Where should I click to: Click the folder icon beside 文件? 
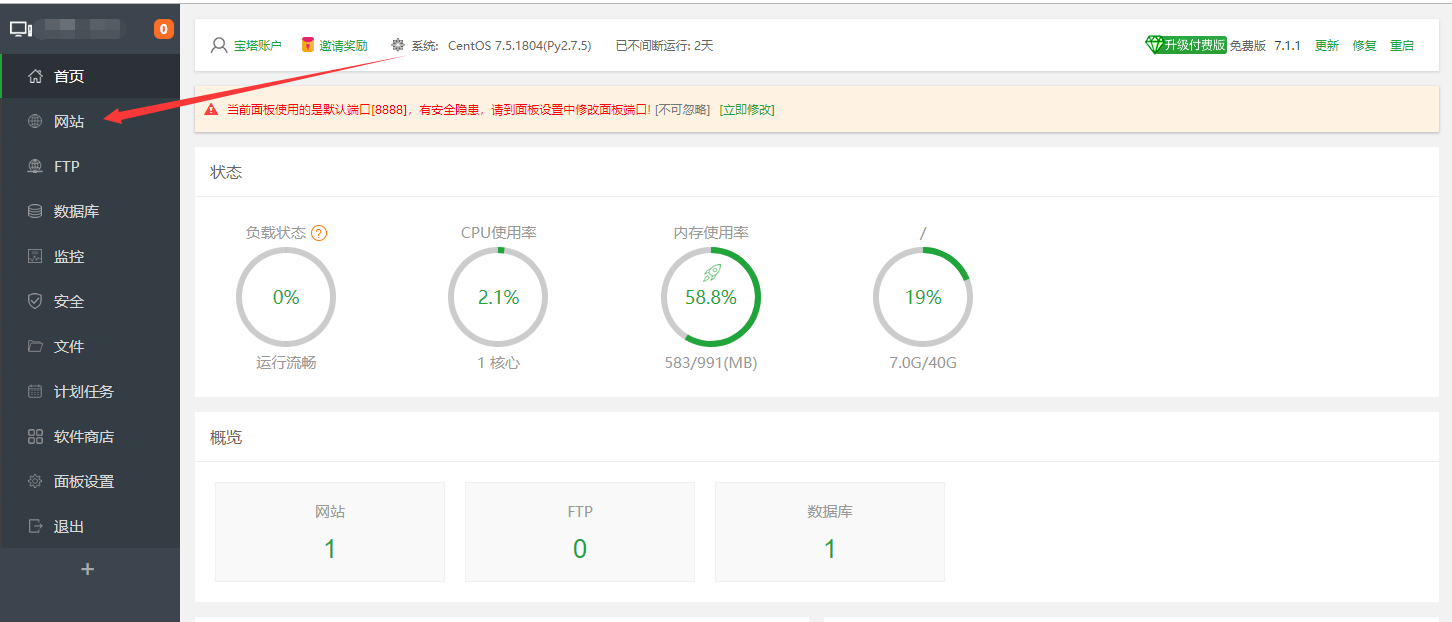(35, 347)
